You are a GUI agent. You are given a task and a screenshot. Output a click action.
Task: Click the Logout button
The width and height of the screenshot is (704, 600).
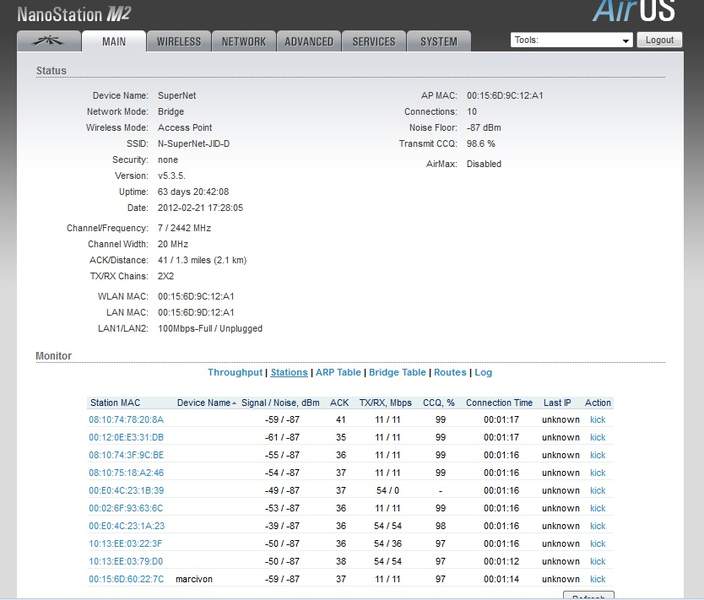pyautogui.click(x=659, y=40)
